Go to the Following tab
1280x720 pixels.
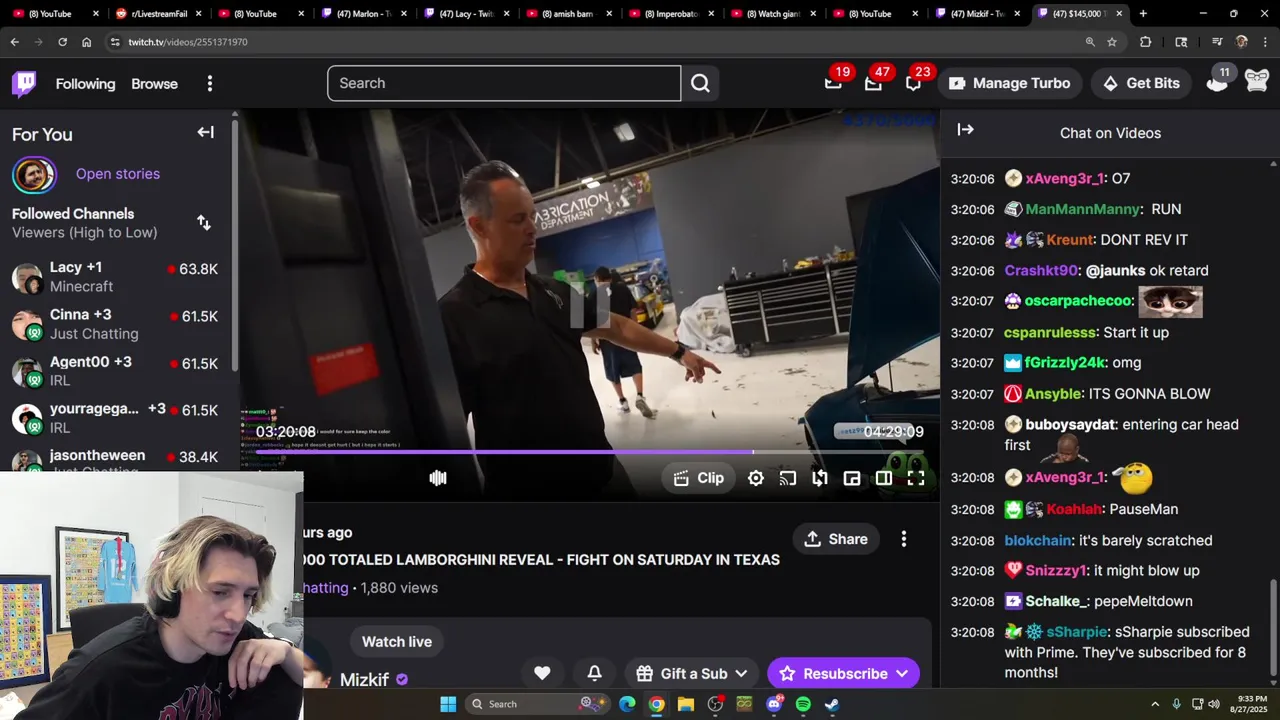click(85, 84)
